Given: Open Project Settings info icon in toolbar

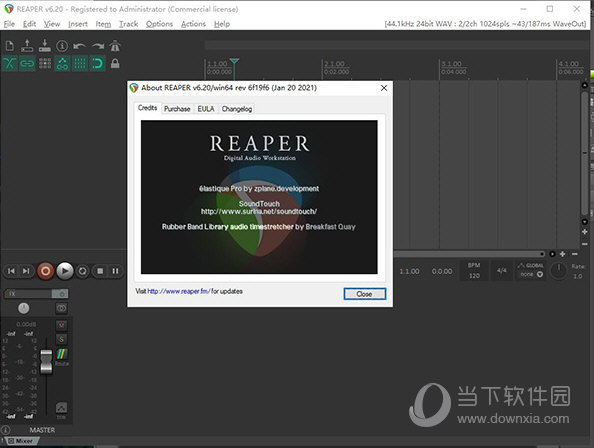Looking at the screenshot, I should pos(62,46).
